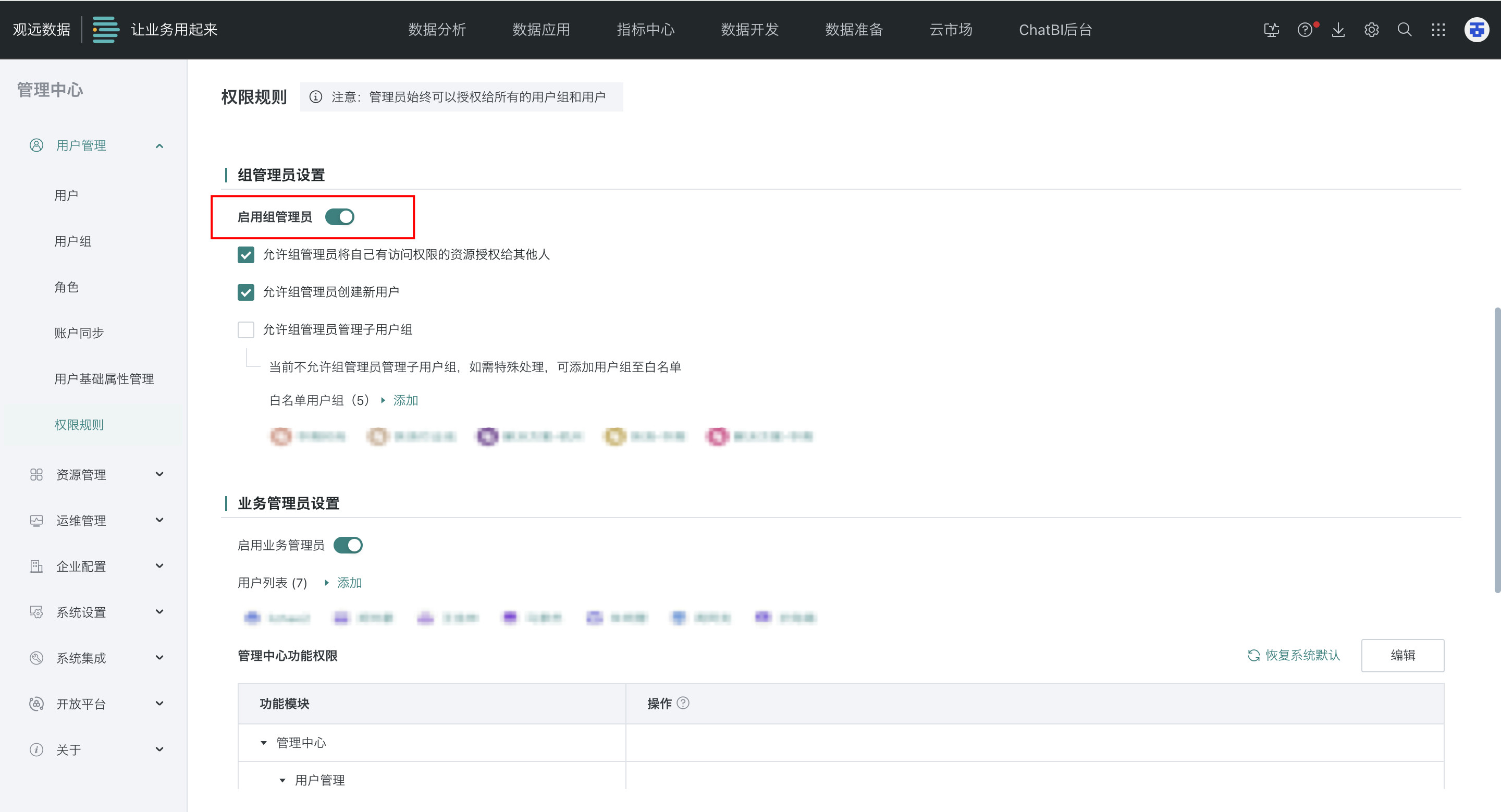Select 用户组 in the sidebar
The width and height of the screenshot is (1501, 812).
point(73,241)
